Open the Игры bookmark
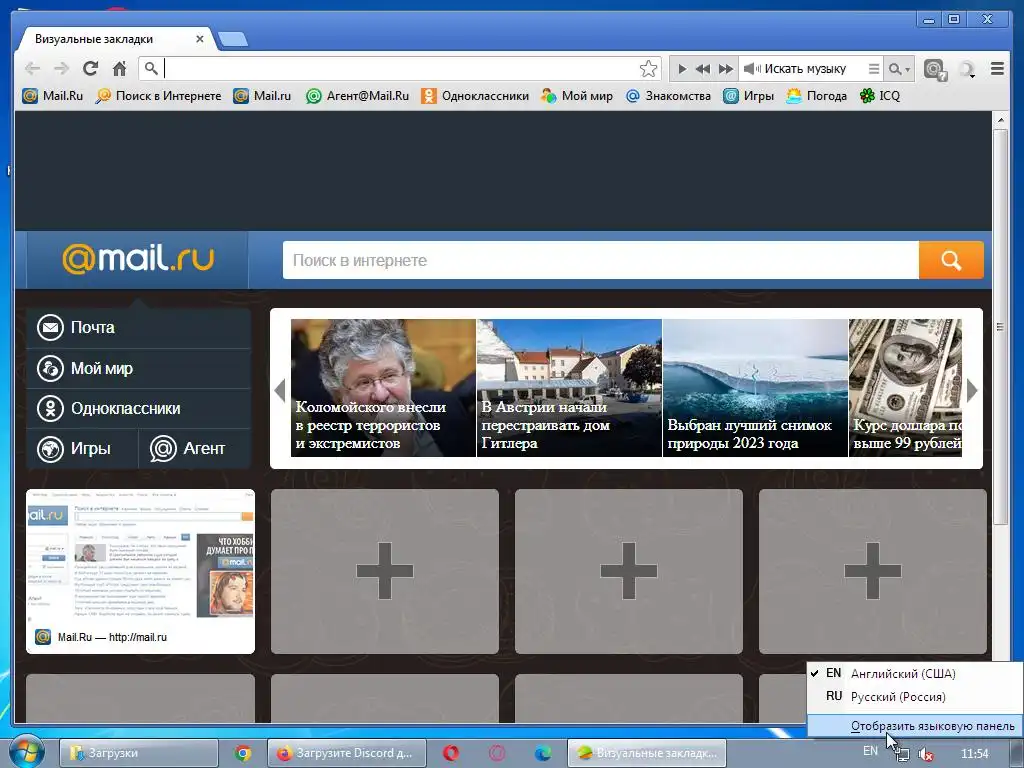Image resolution: width=1024 pixels, height=768 pixels. coord(748,96)
